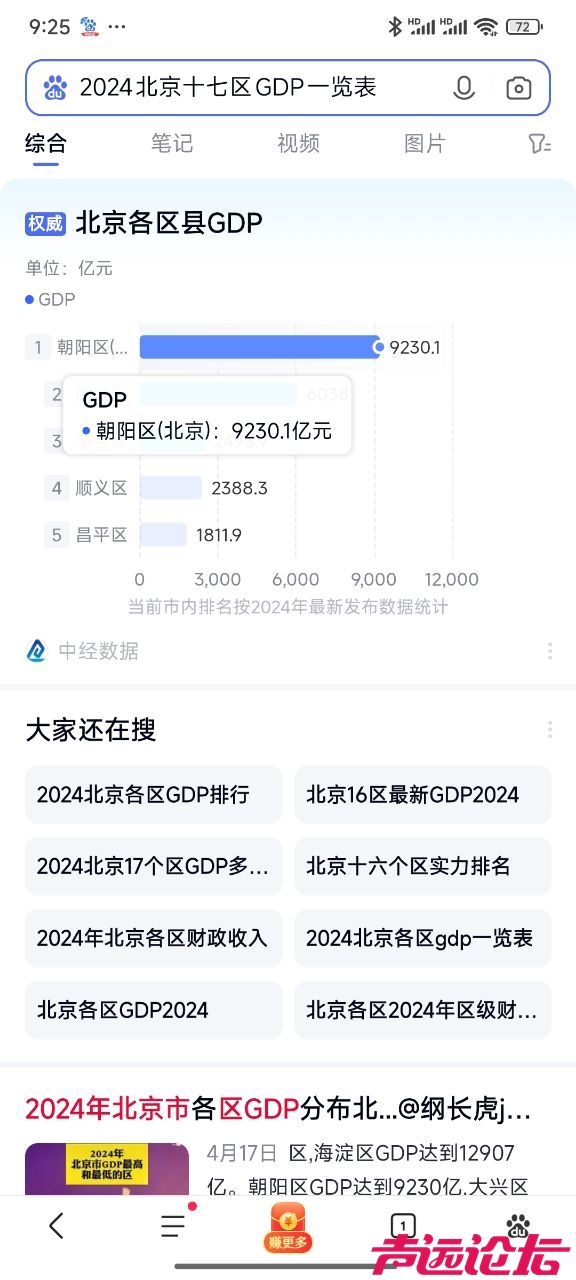Viewport: 576px width, 1280px height.
Task: Open article 2024年北京市各区GDP分布
Action: (278, 1109)
